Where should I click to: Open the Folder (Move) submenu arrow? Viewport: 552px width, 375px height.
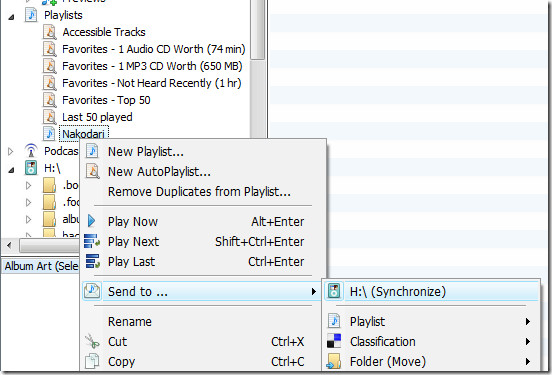coord(528,361)
